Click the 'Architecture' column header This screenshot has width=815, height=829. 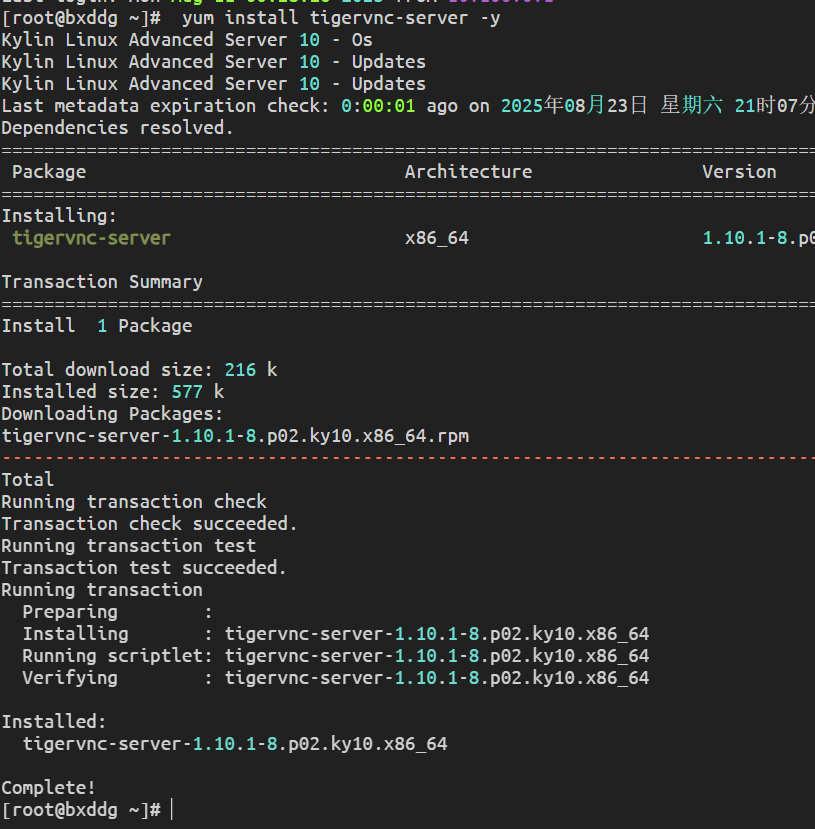click(x=468, y=172)
